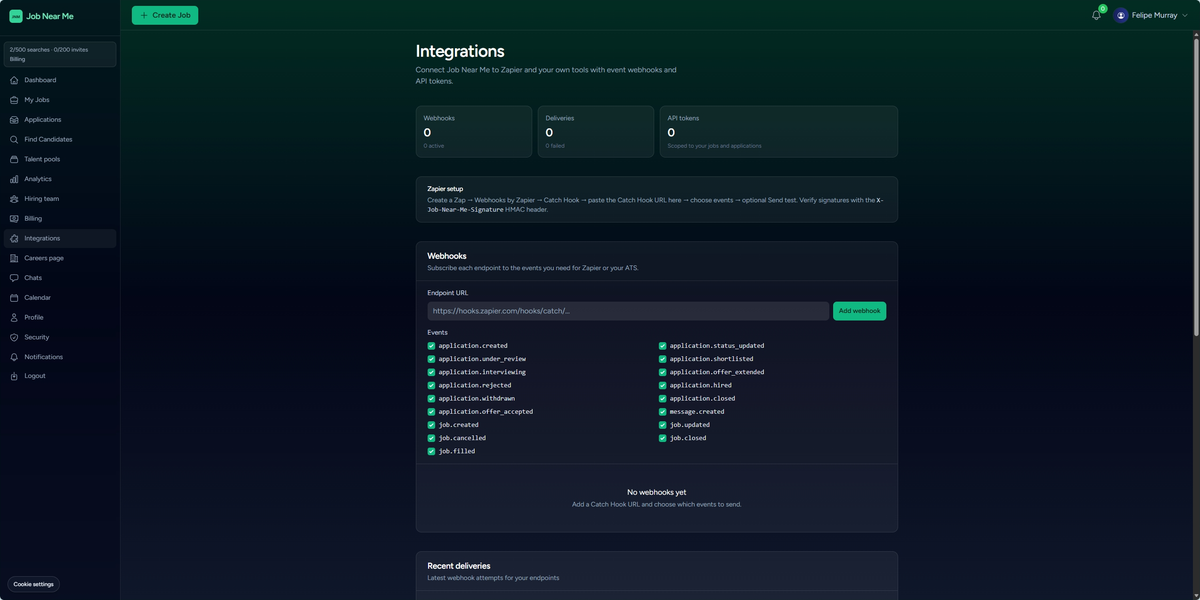Click the Job Near Me logo icon

(16, 16)
